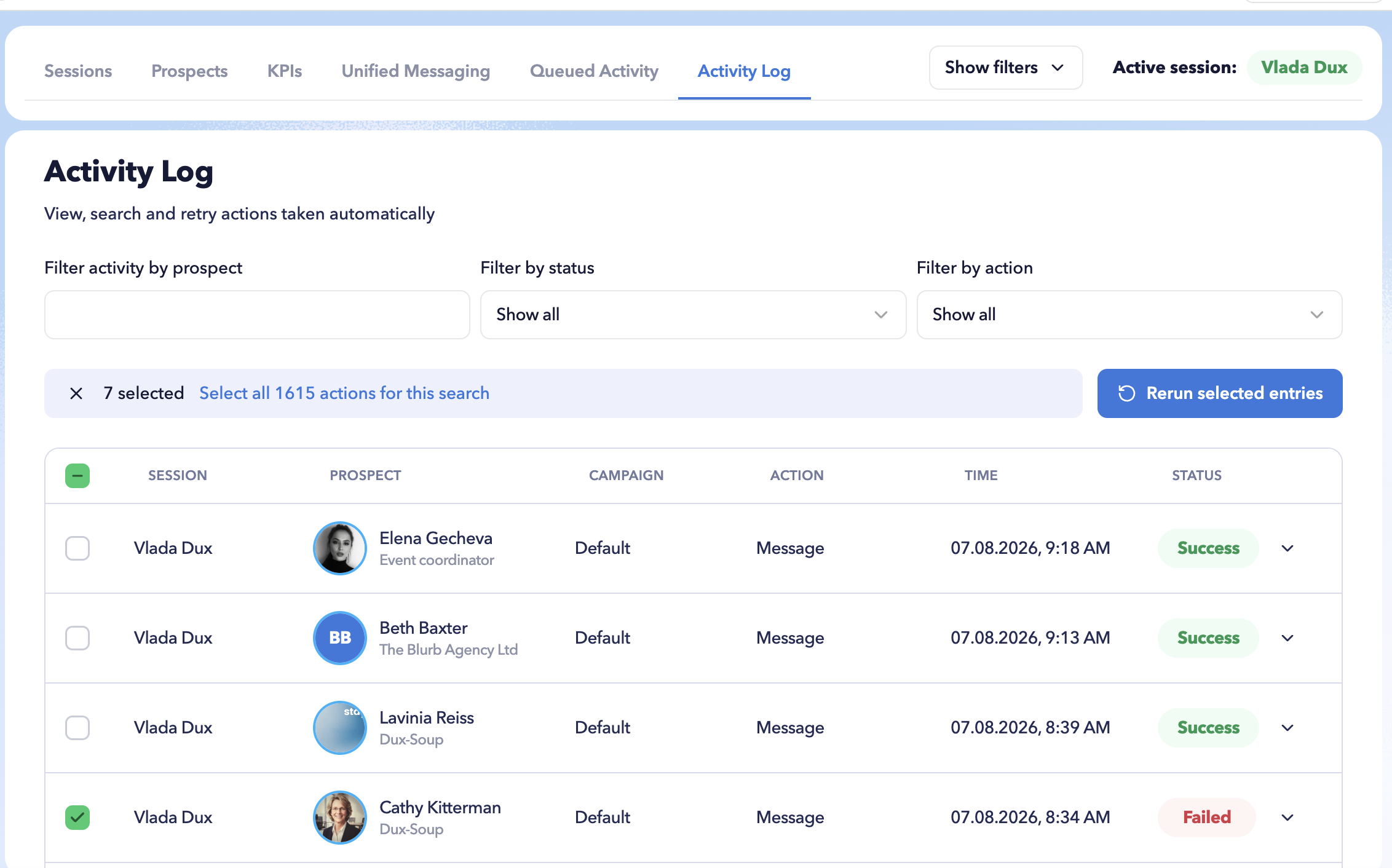Click time 07.08.2026, 9:13 AM
The image size is (1392, 868).
tap(1030, 638)
